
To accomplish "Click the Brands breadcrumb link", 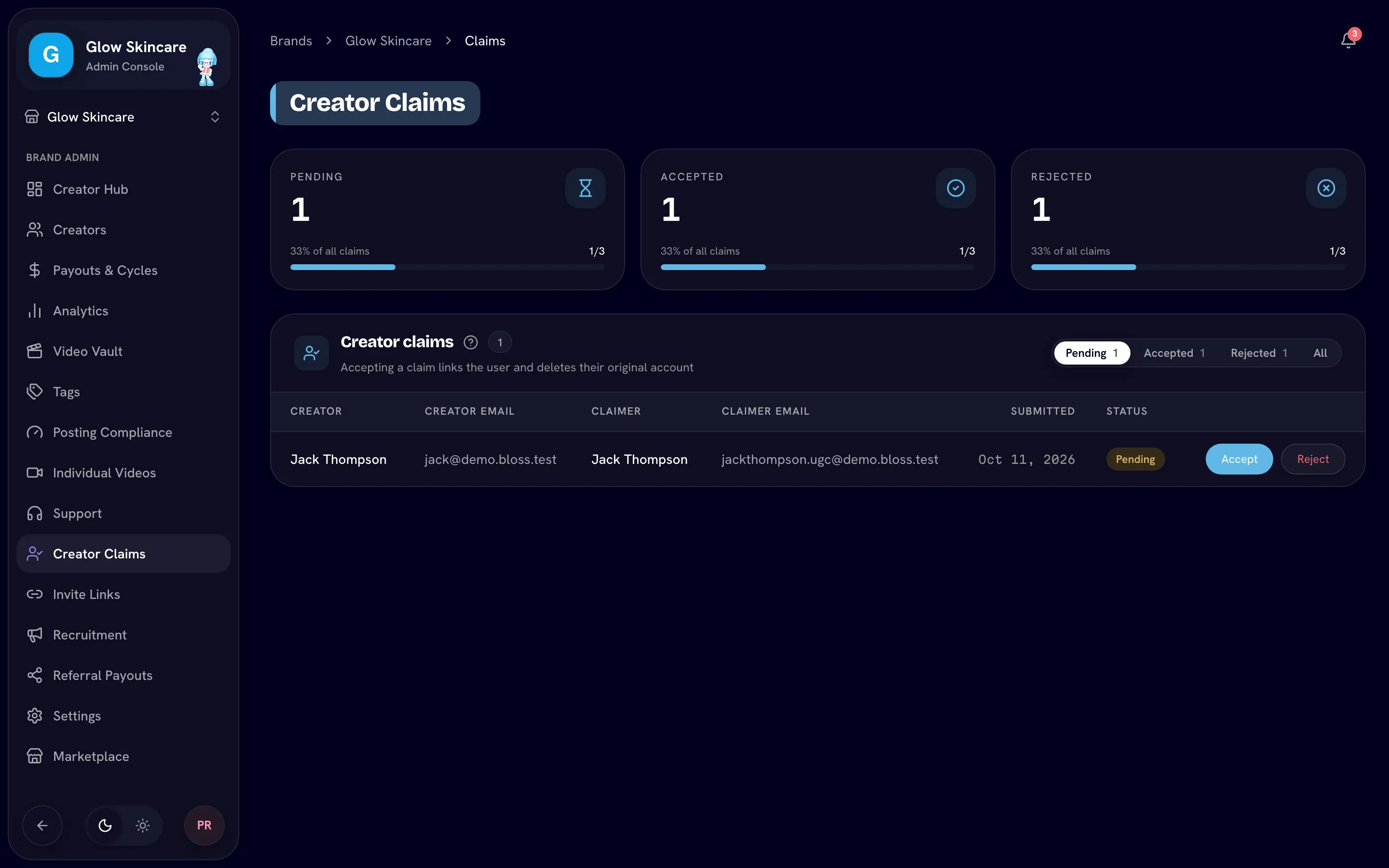I will tap(291, 41).
